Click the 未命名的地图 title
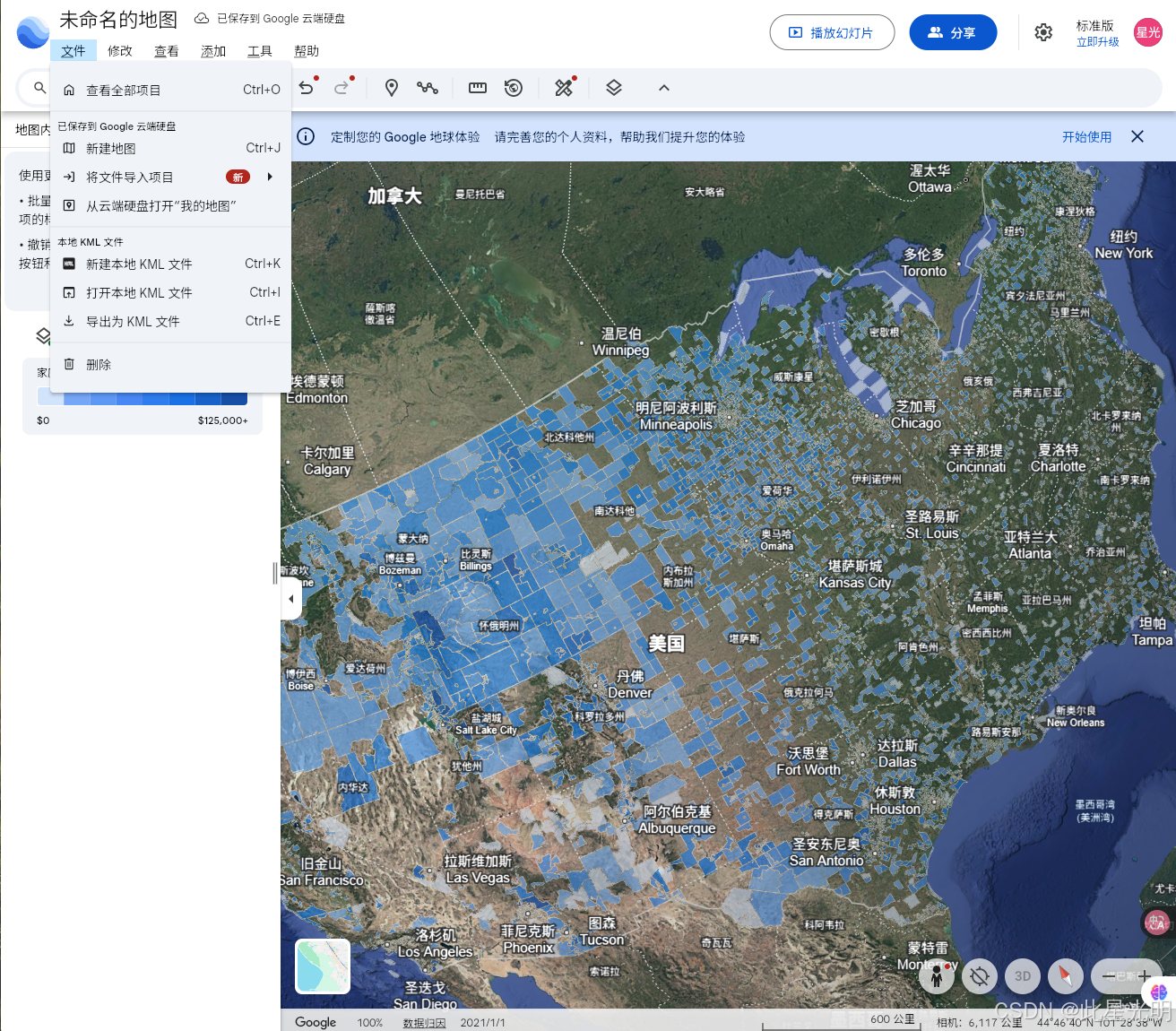This screenshot has height=1031, width=1176. click(118, 19)
